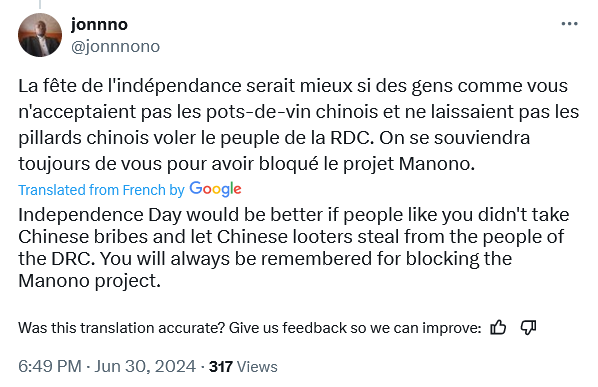
Task: Click the 317 Views count
Action: pos(243,367)
